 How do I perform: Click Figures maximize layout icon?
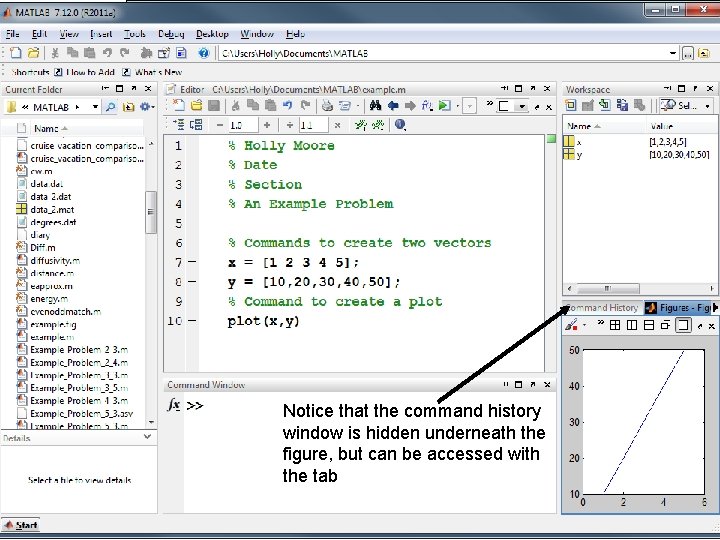(x=683, y=326)
